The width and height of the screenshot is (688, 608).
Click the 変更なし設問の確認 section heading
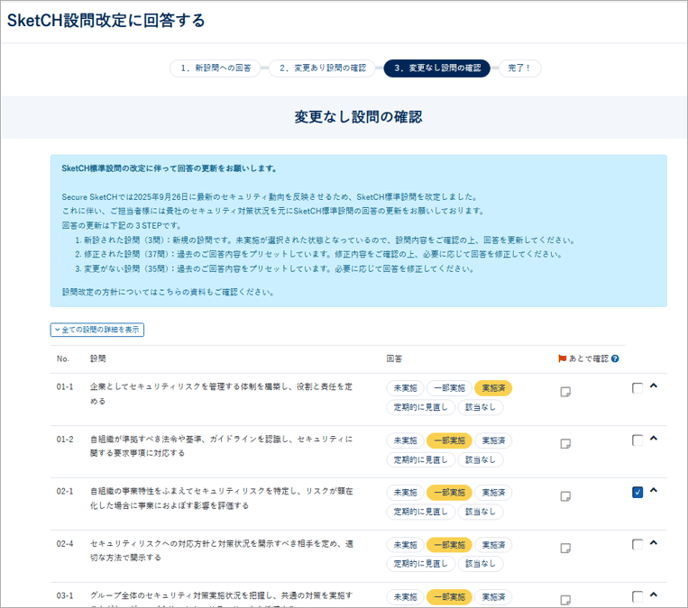(x=358, y=117)
